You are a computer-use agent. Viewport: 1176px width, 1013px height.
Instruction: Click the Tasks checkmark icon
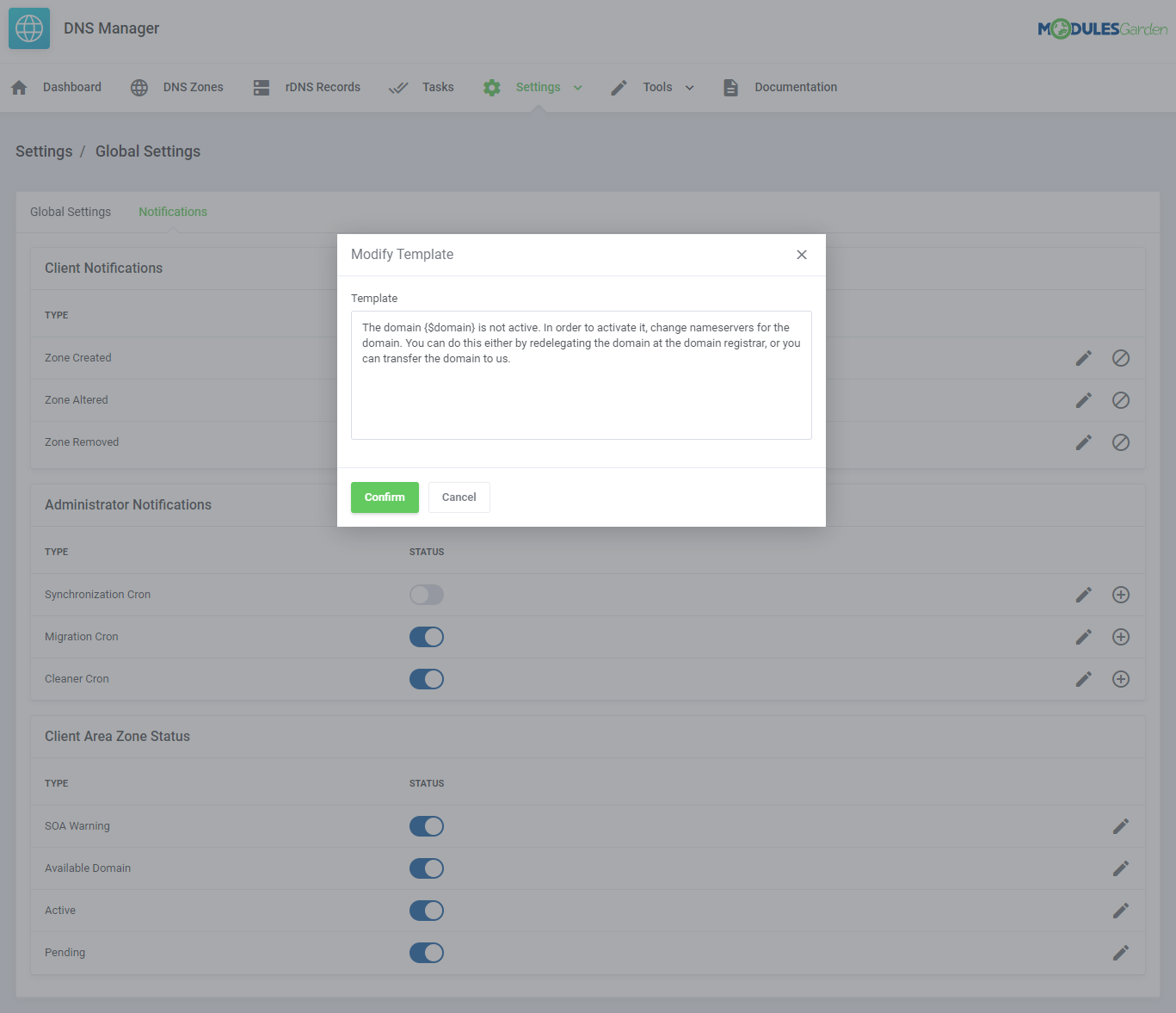pyautogui.click(x=397, y=87)
